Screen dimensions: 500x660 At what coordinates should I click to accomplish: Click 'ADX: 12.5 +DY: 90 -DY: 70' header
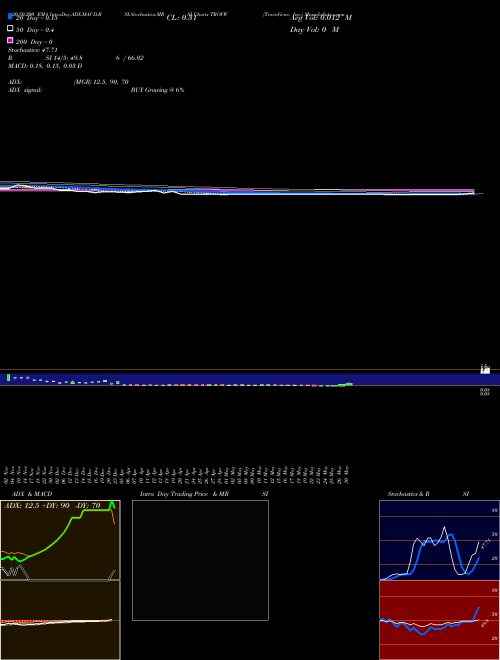(52, 506)
